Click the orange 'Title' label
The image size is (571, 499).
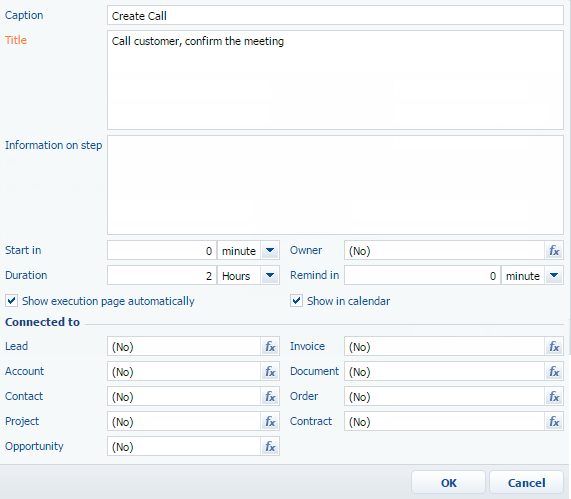(16, 40)
